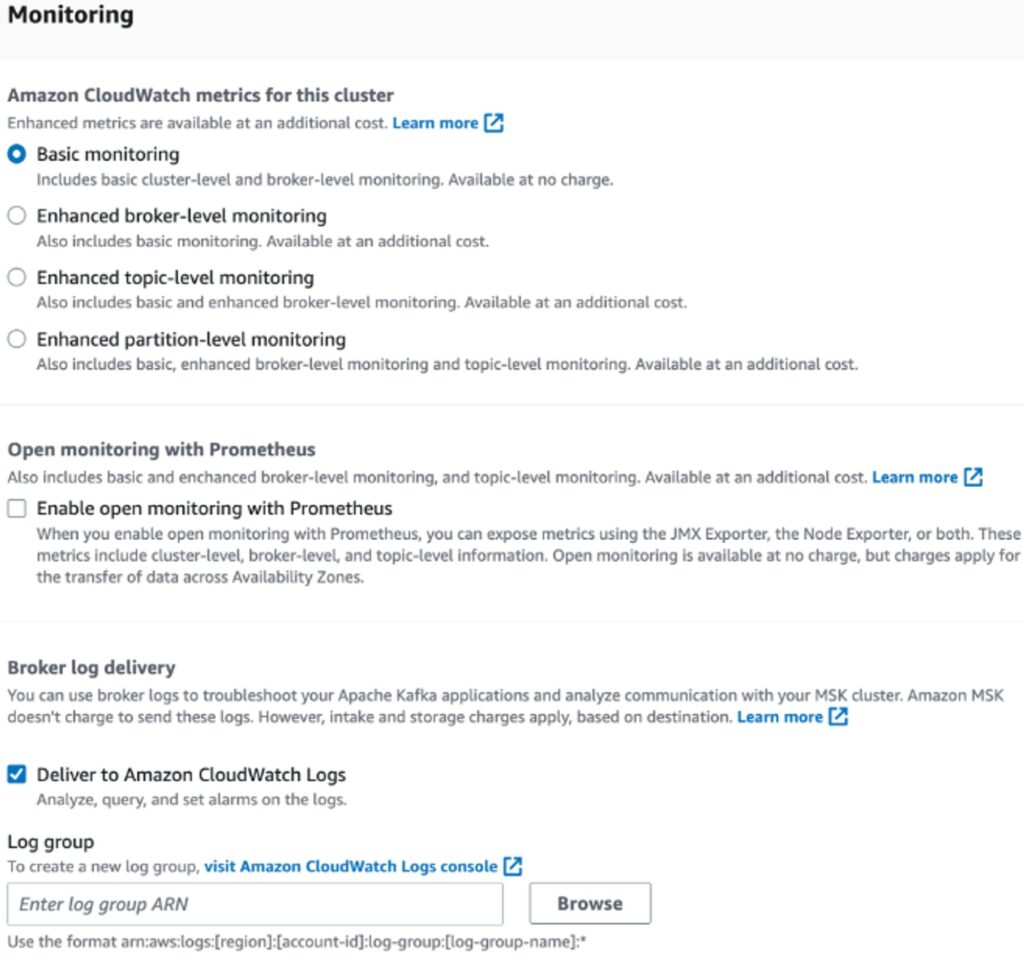1024x963 pixels.
Task: Choose Enhanced topic-level monitoring radio button
Action: coord(16,277)
